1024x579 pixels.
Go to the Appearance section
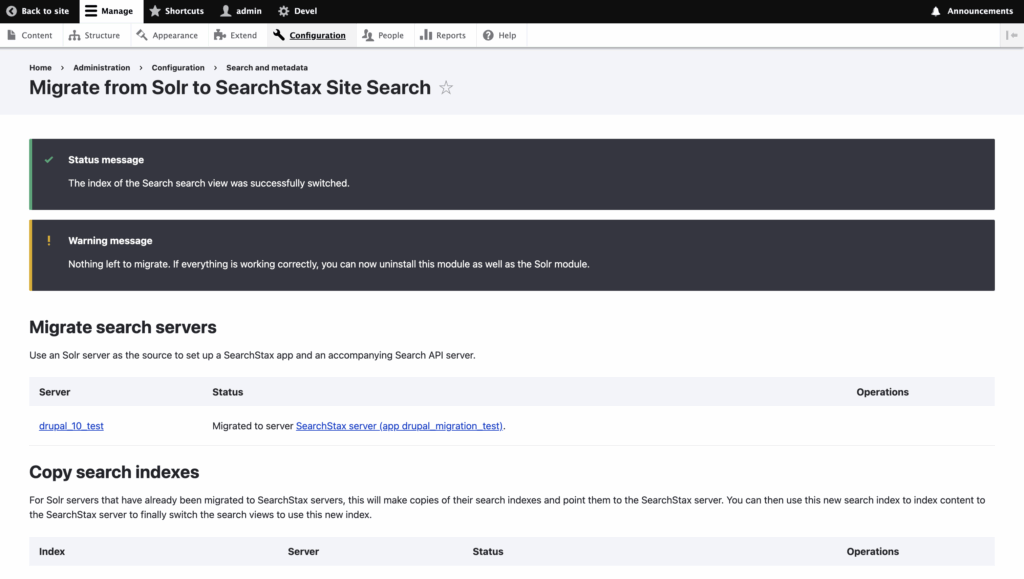coord(167,35)
